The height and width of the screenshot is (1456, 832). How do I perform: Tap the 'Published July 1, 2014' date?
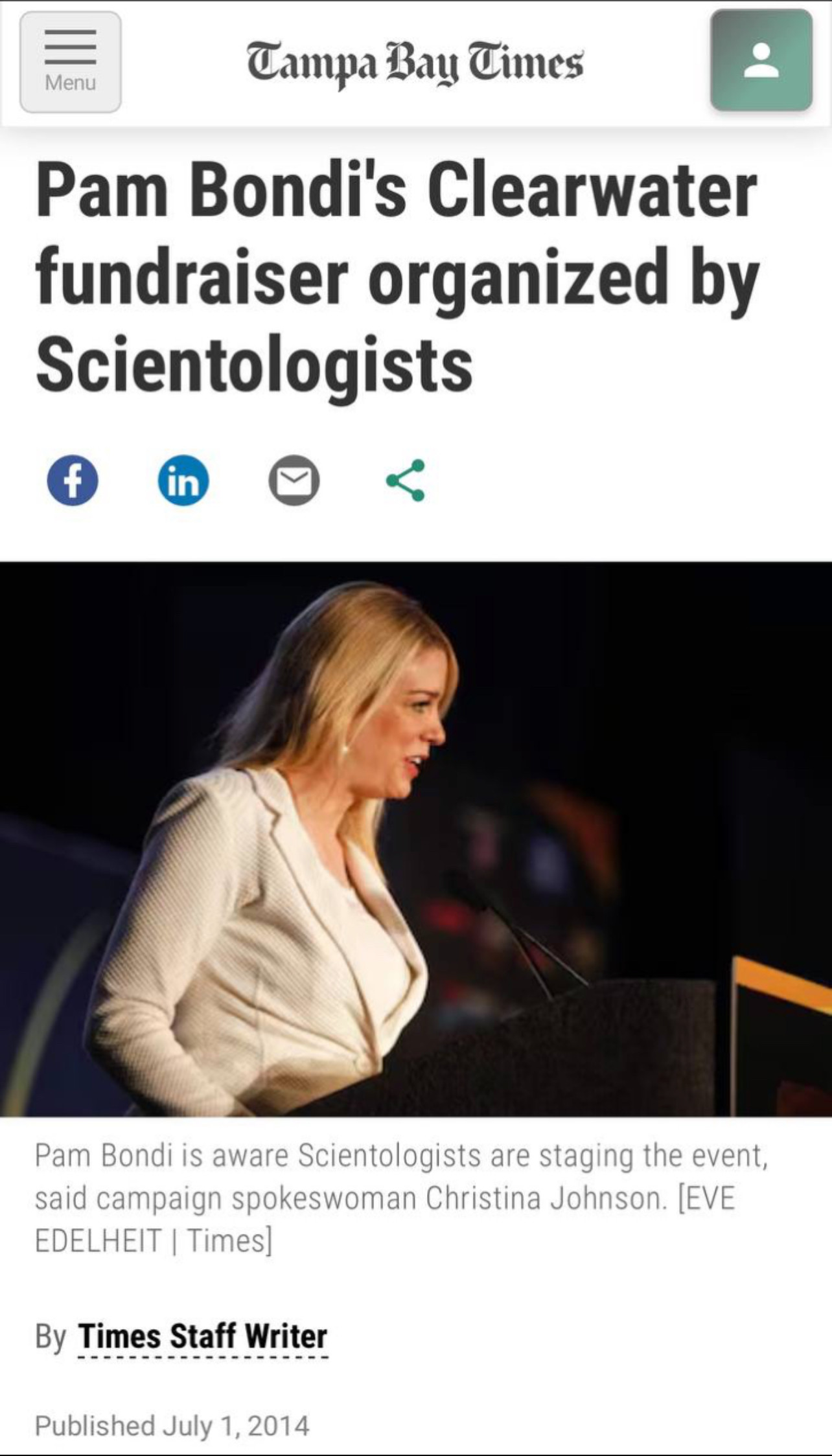tap(172, 1426)
